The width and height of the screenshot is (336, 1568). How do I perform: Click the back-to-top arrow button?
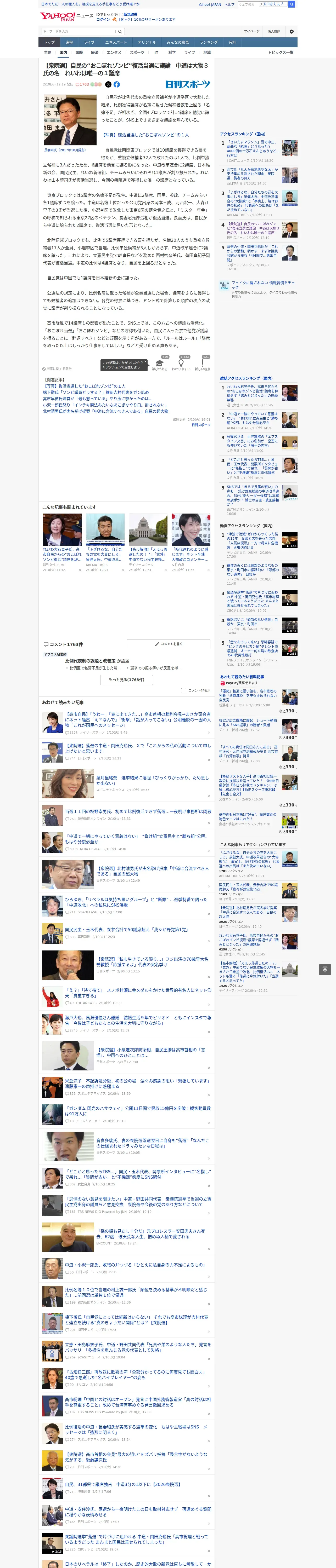coord(325,970)
